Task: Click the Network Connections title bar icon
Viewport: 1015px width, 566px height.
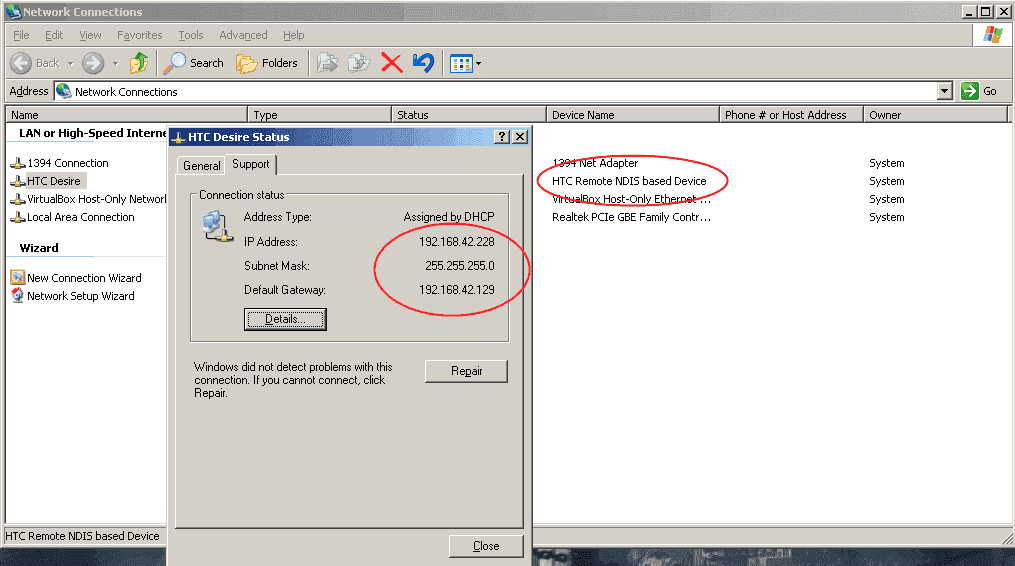Action: click(x=13, y=11)
